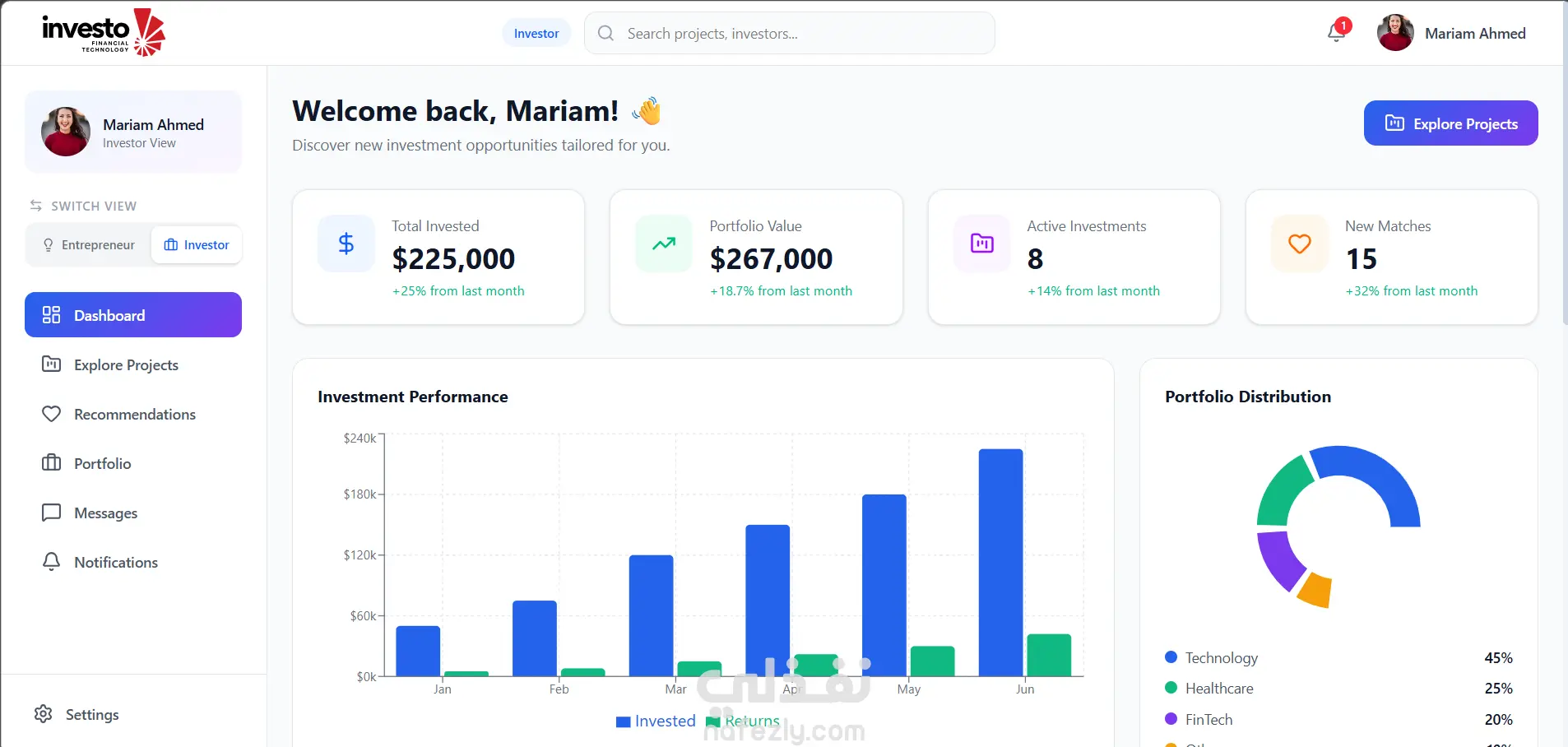Open Recommendations in the sidebar
This screenshot has height=747, width=1568.
[133, 414]
